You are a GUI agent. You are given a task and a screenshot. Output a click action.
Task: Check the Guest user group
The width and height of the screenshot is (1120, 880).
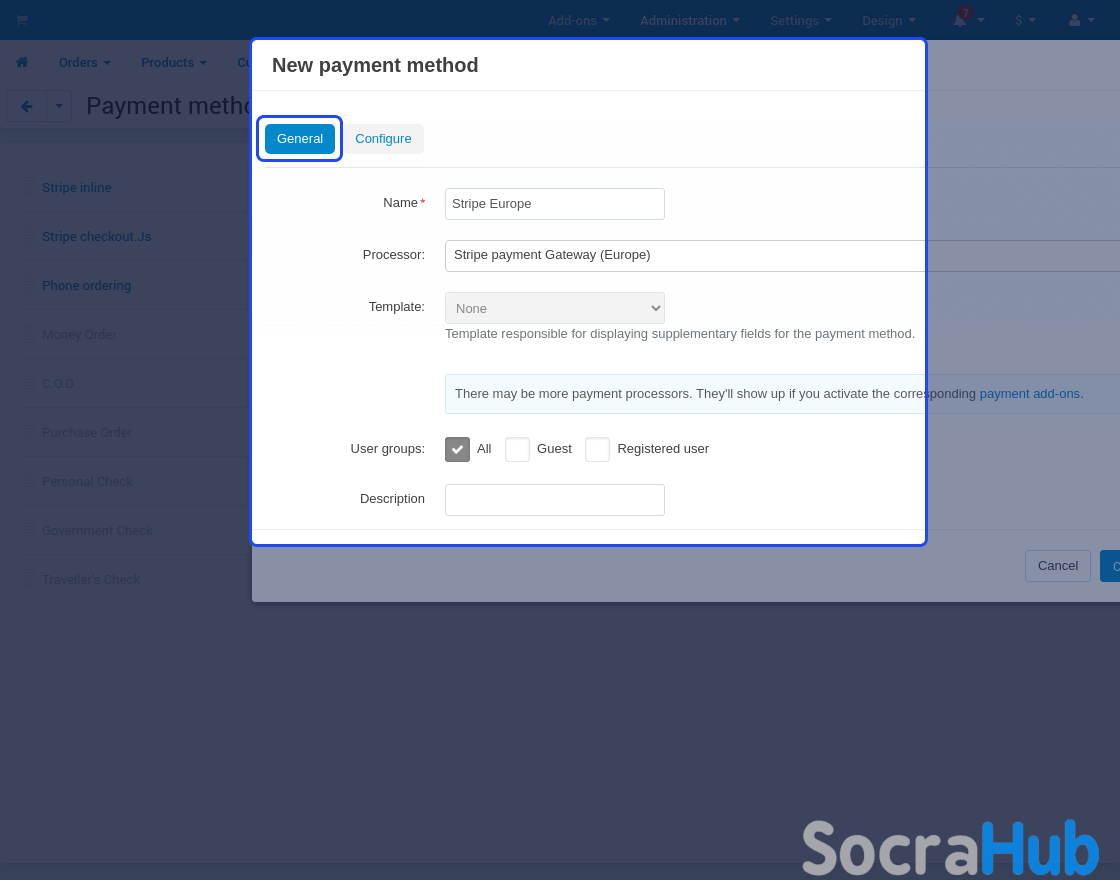coord(517,449)
